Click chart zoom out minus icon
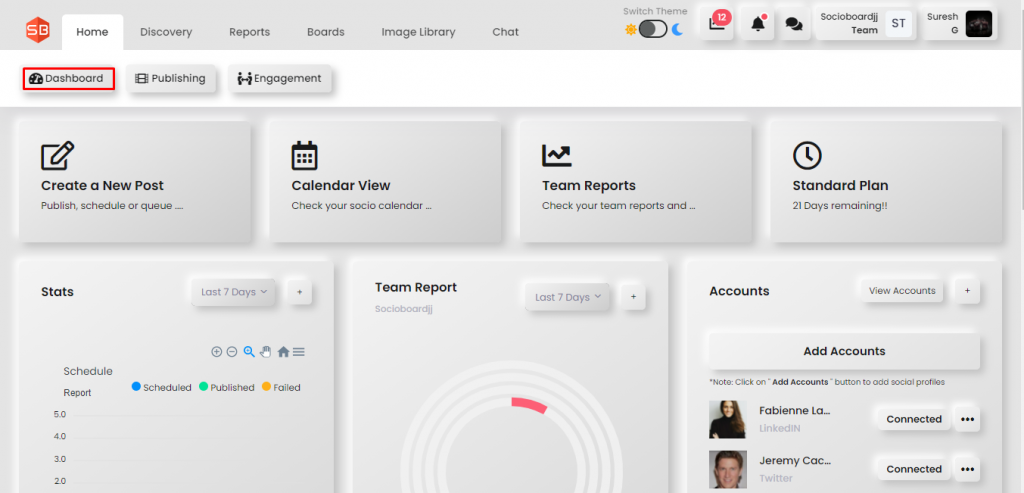Image resolution: width=1024 pixels, height=493 pixels. [x=232, y=352]
